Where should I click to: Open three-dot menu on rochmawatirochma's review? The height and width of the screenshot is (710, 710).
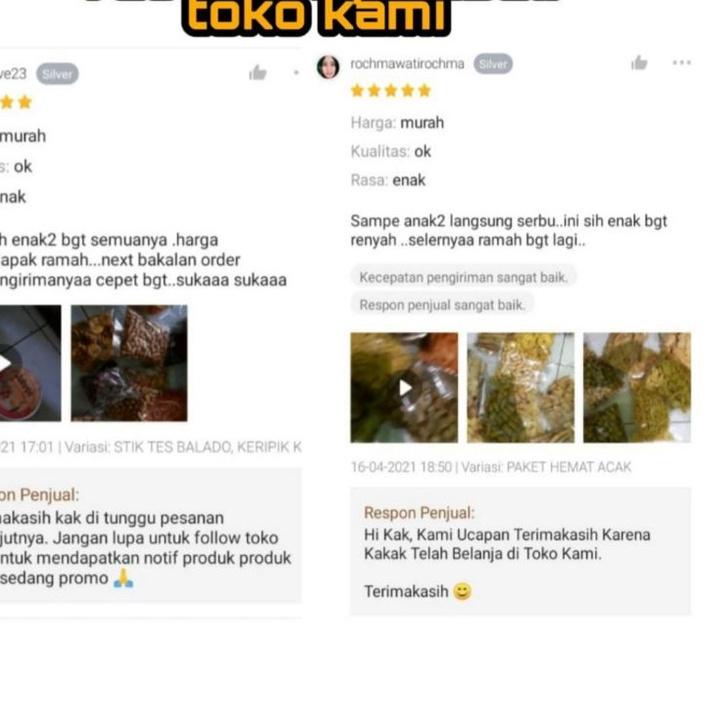point(681,62)
